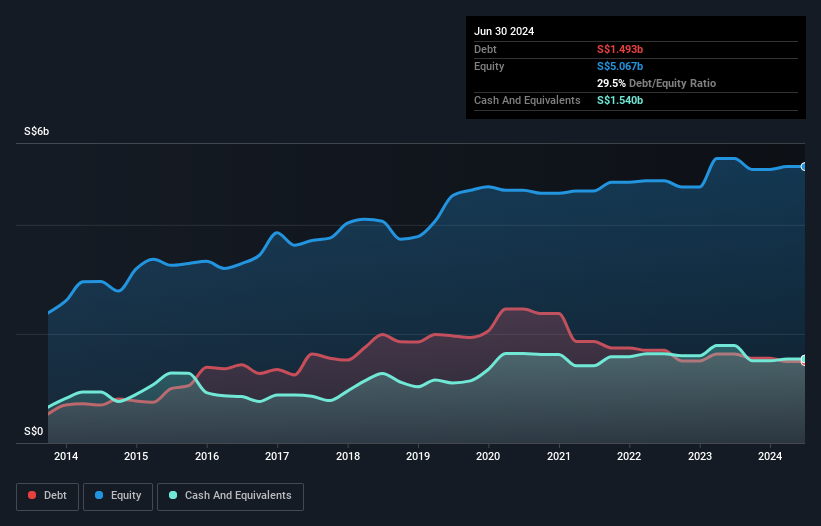This screenshot has width=821, height=526.
Task: Click the red Debt legend dot
Action: (x=32, y=495)
